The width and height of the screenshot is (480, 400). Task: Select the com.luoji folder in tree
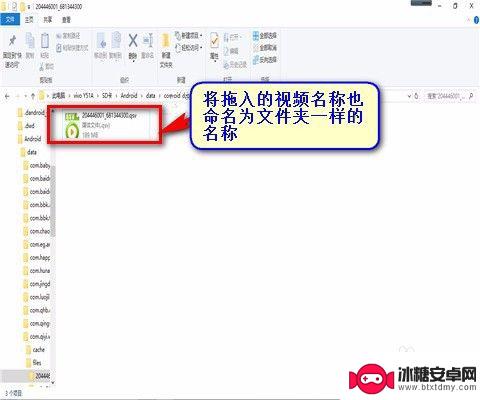pos(37,297)
